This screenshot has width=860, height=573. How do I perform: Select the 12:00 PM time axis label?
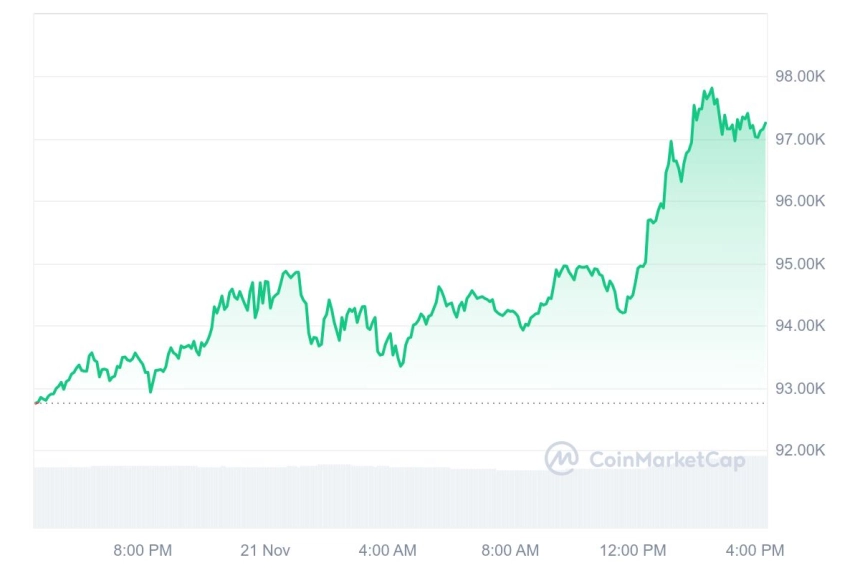[x=633, y=550]
